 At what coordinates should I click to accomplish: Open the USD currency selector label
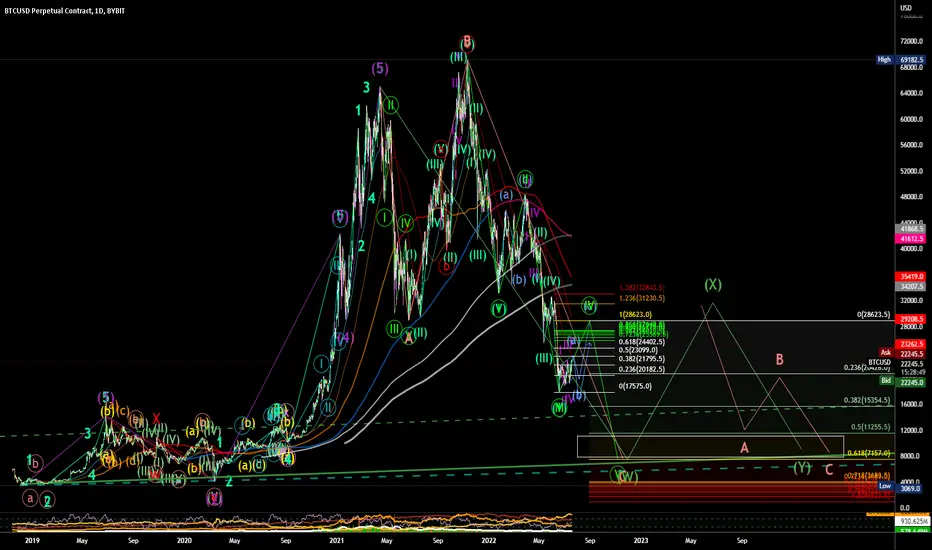click(906, 8)
